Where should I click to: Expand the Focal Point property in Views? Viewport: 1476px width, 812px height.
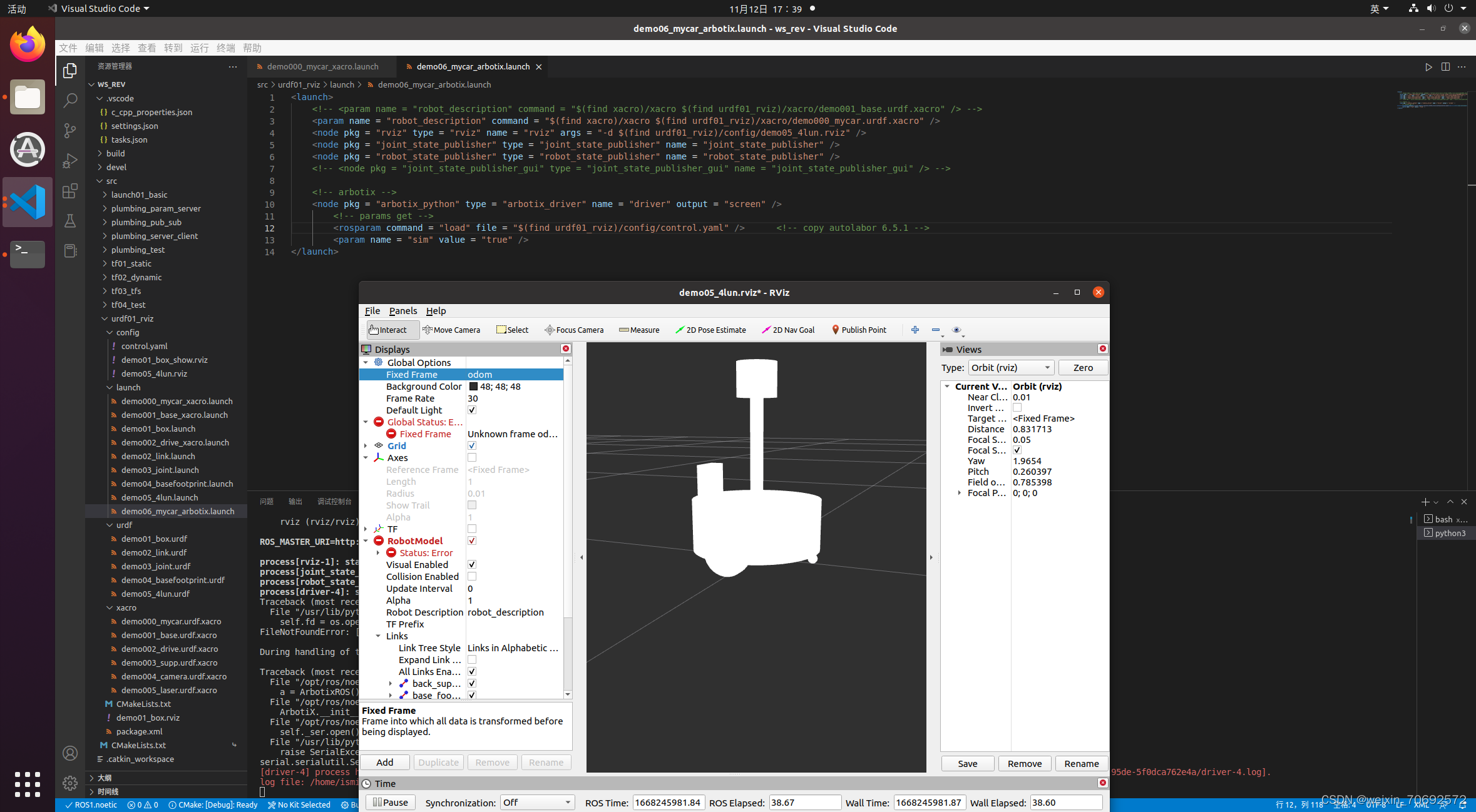coord(960,492)
